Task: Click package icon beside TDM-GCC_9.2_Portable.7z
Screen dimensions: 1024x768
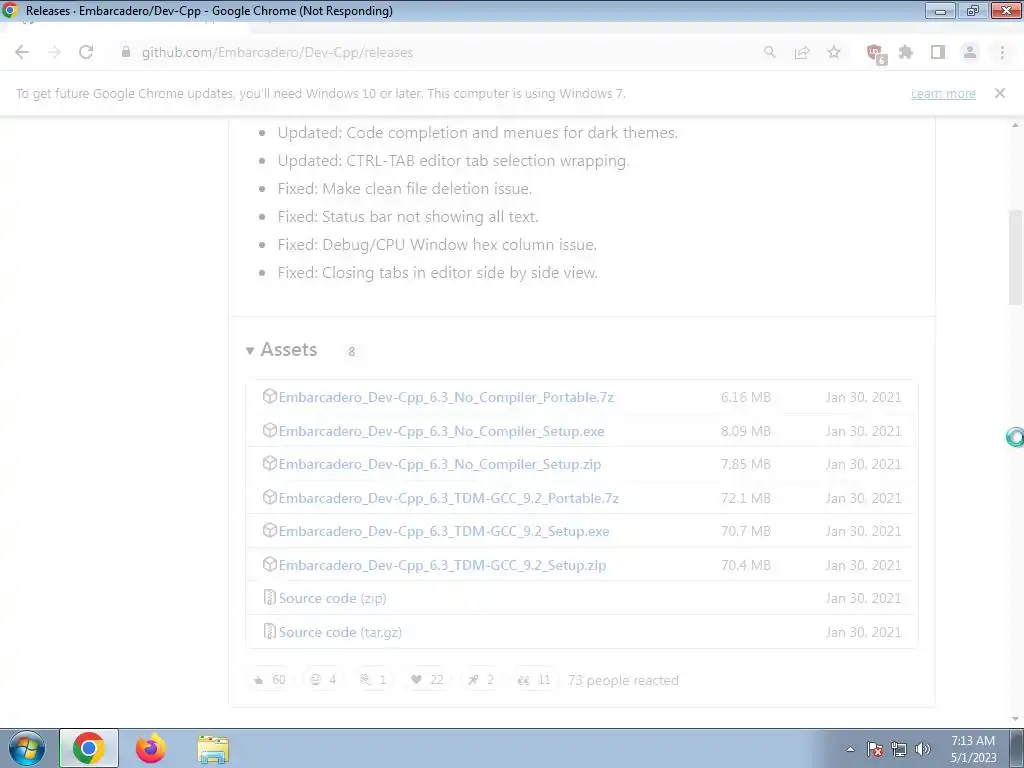Action: 270,498
